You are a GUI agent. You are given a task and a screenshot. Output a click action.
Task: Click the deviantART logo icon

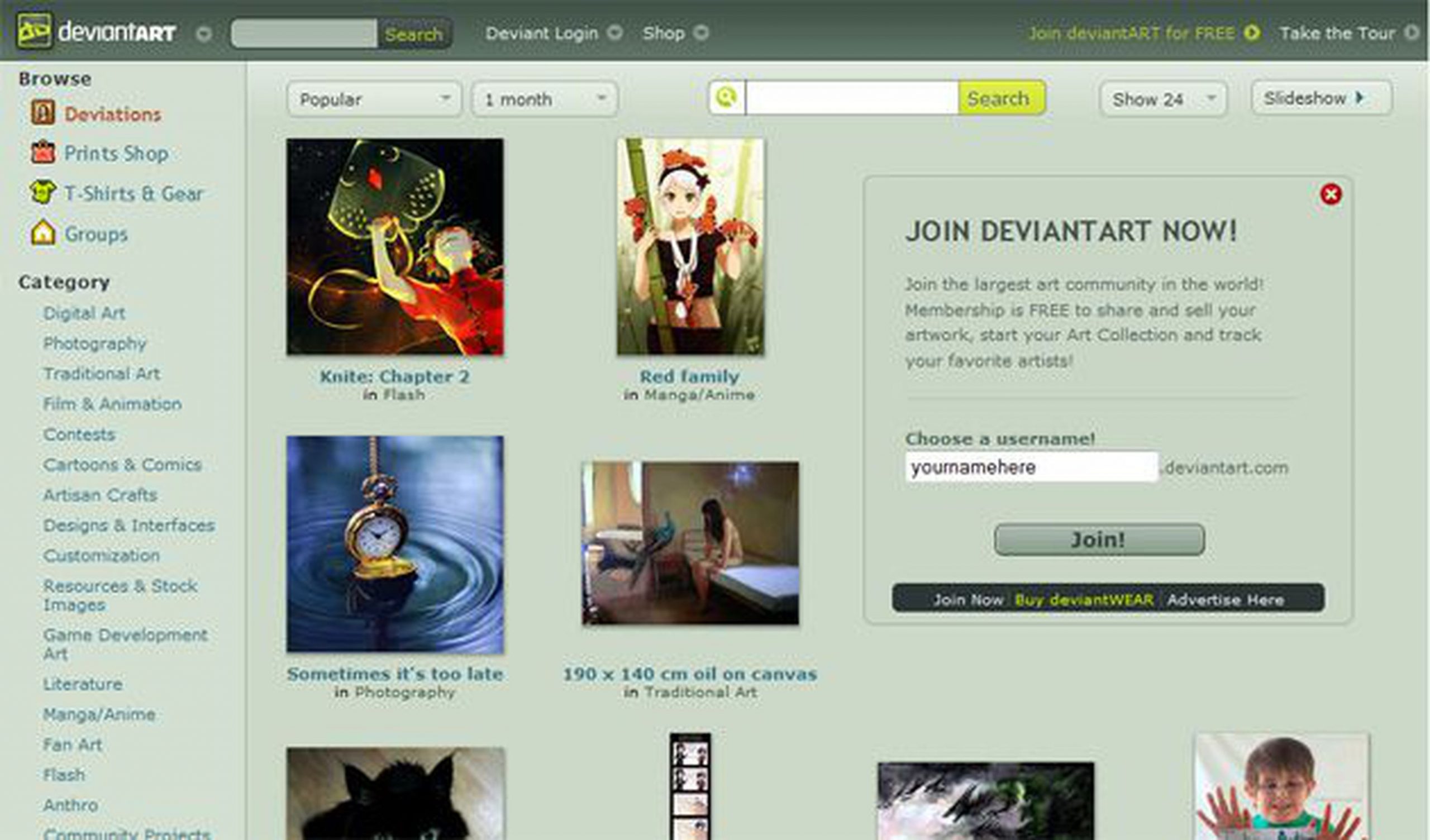[x=35, y=31]
